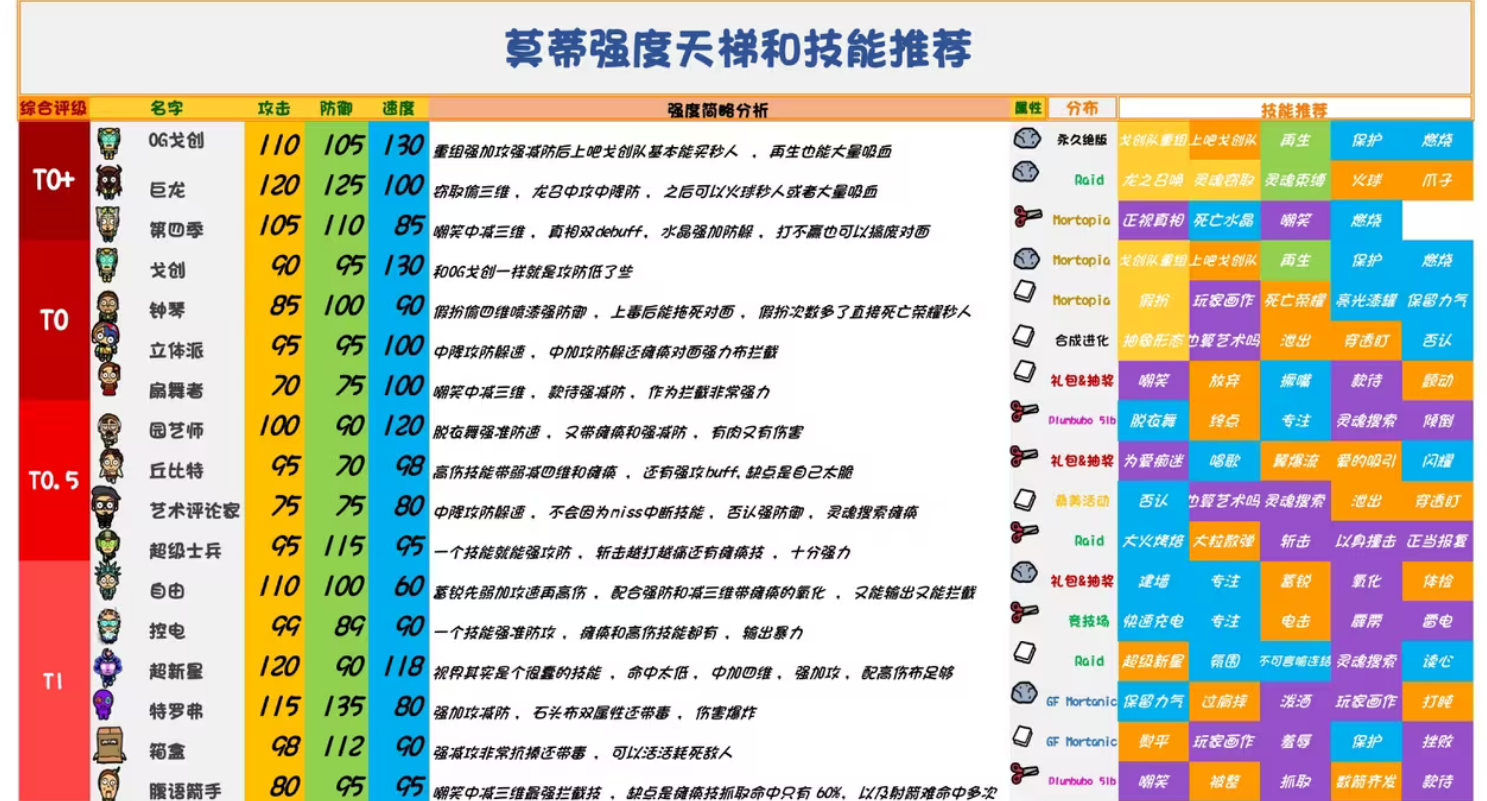Click the 竞技场 distribution cell
Image resolution: width=1487 pixels, height=801 pixels.
point(1089,620)
